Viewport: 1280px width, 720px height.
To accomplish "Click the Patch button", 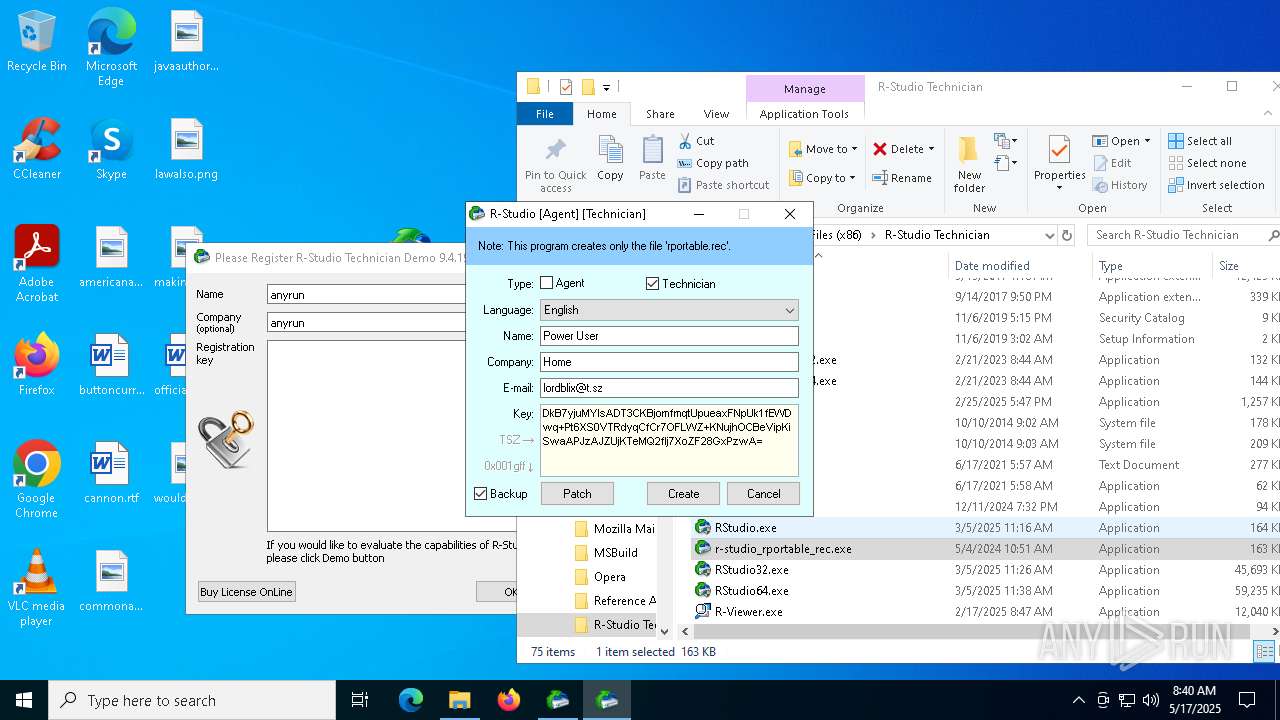I will 577,493.
